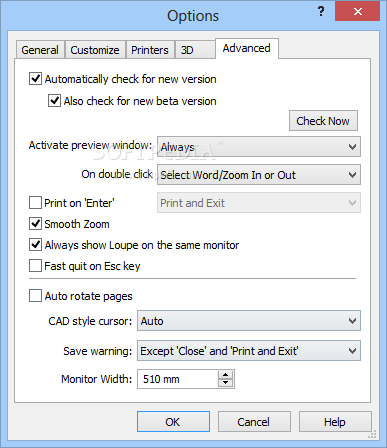Go to the Printers tab

150,50
